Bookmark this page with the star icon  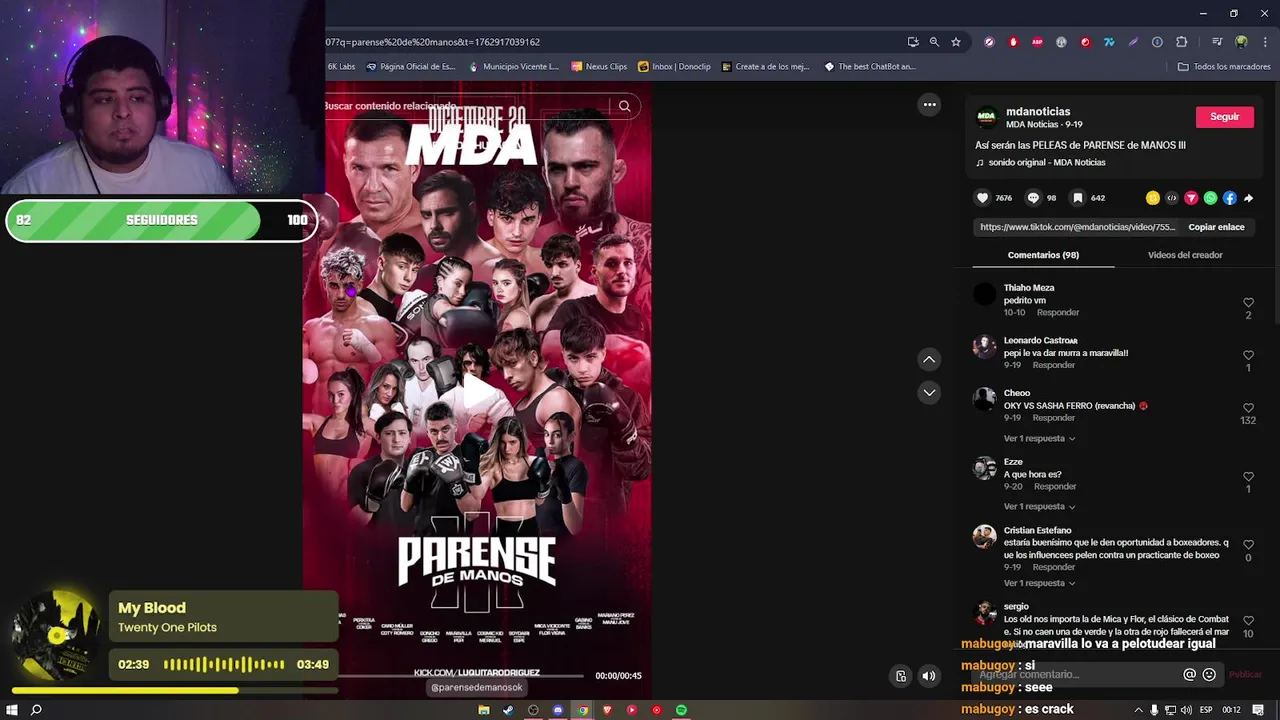pyautogui.click(x=956, y=42)
